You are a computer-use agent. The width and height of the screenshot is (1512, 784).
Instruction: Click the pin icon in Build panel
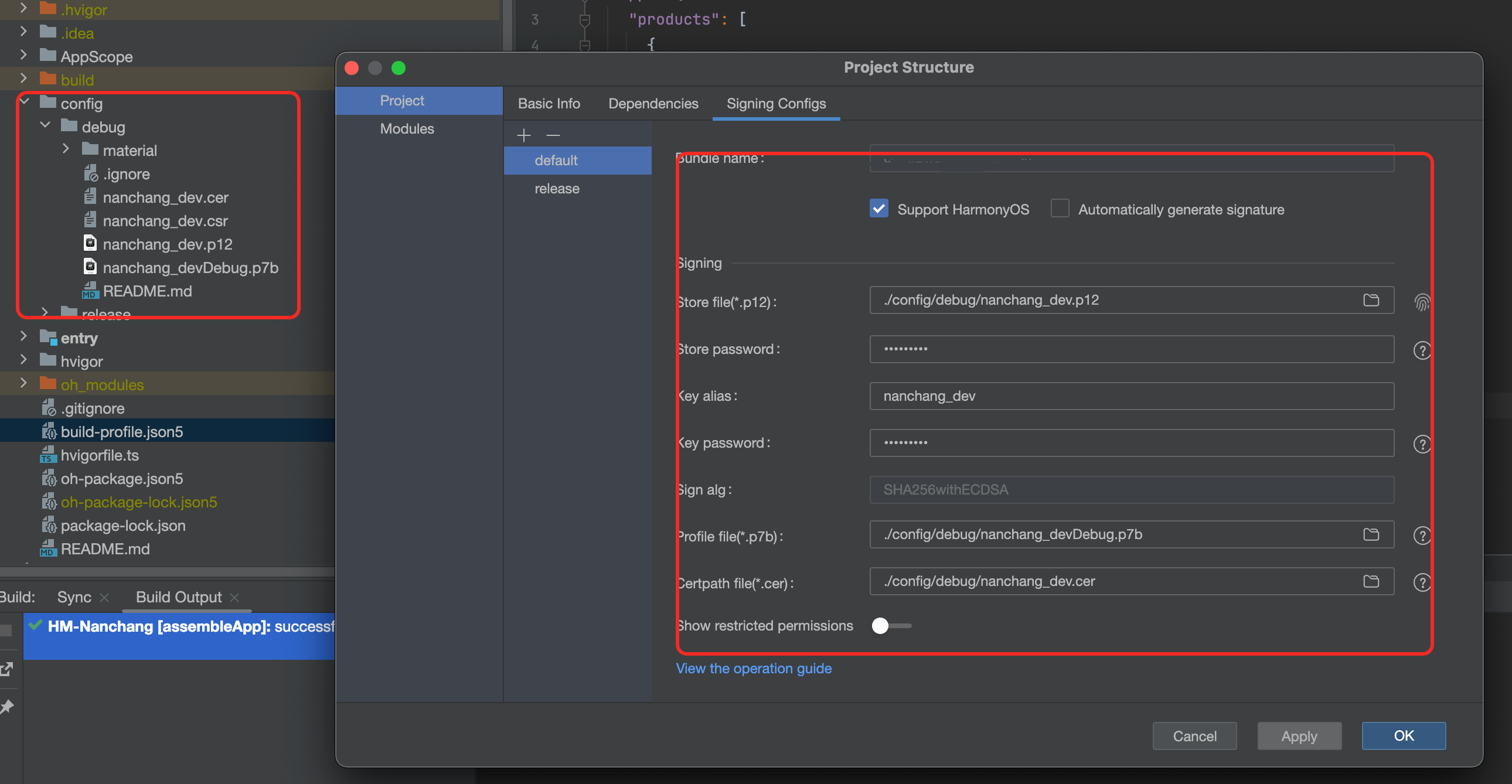[7, 706]
